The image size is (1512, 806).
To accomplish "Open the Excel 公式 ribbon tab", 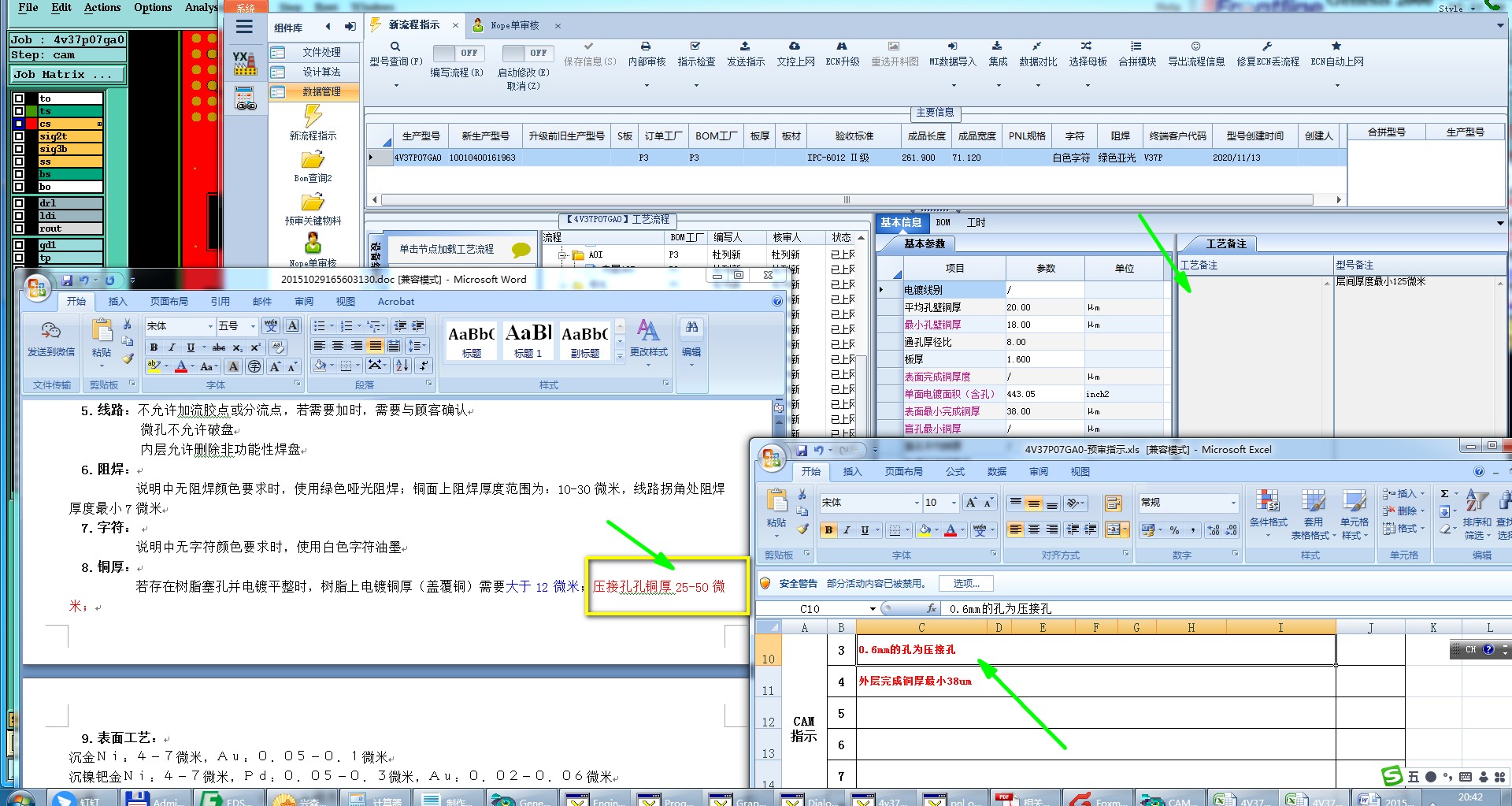I will click(955, 472).
